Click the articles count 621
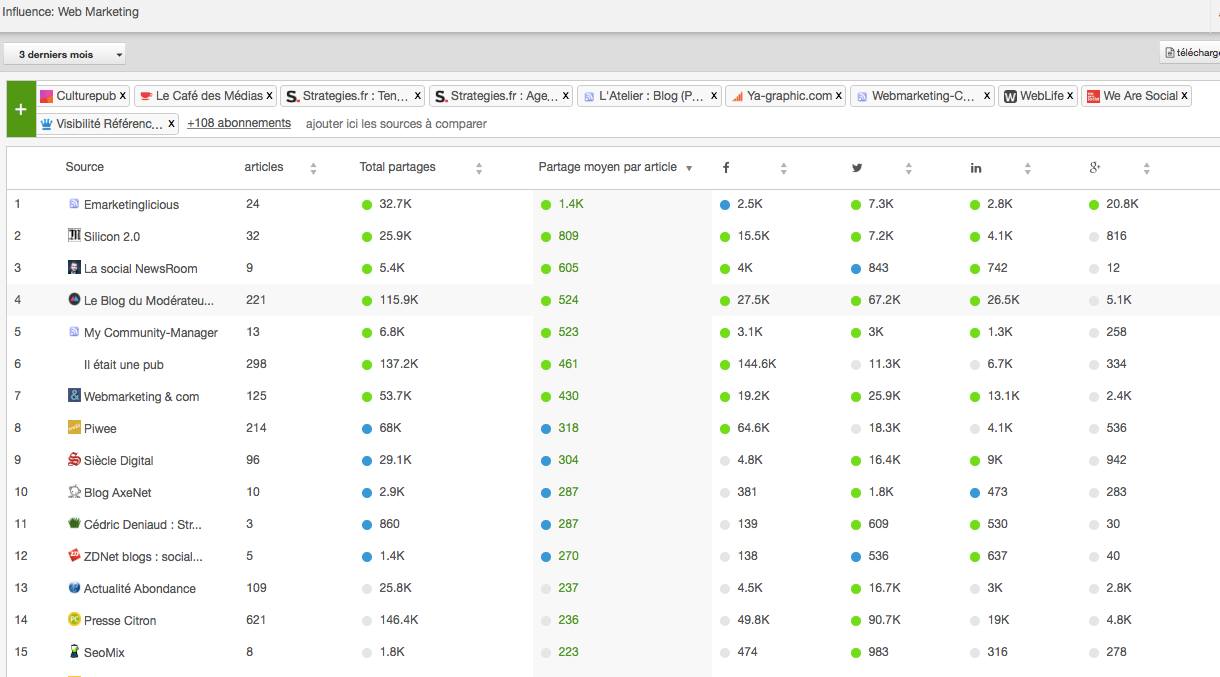Screen dimensions: 1220x677 [x=256, y=620]
